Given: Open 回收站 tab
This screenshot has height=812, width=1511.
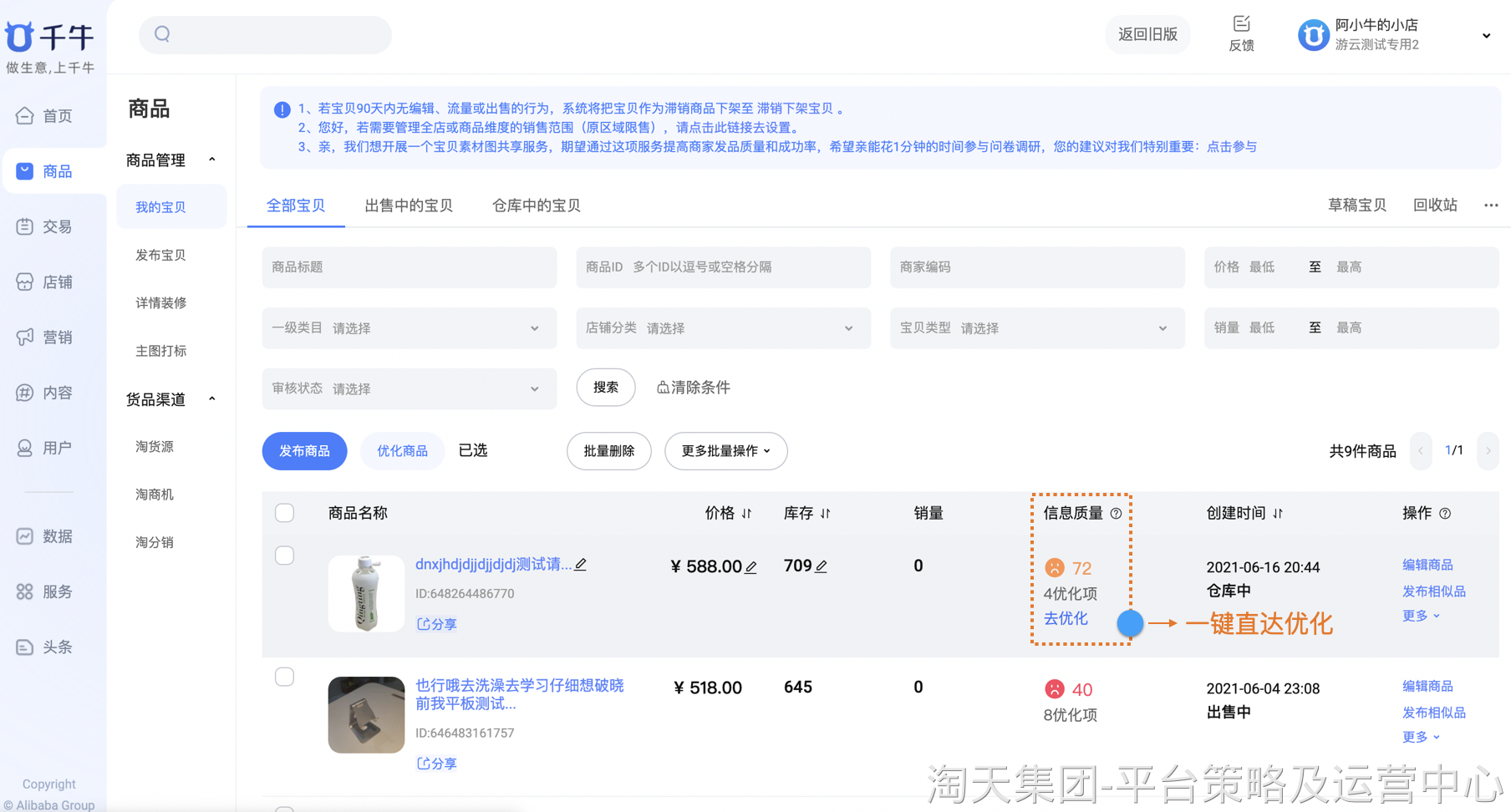Looking at the screenshot, I should tap(1435, 206).
